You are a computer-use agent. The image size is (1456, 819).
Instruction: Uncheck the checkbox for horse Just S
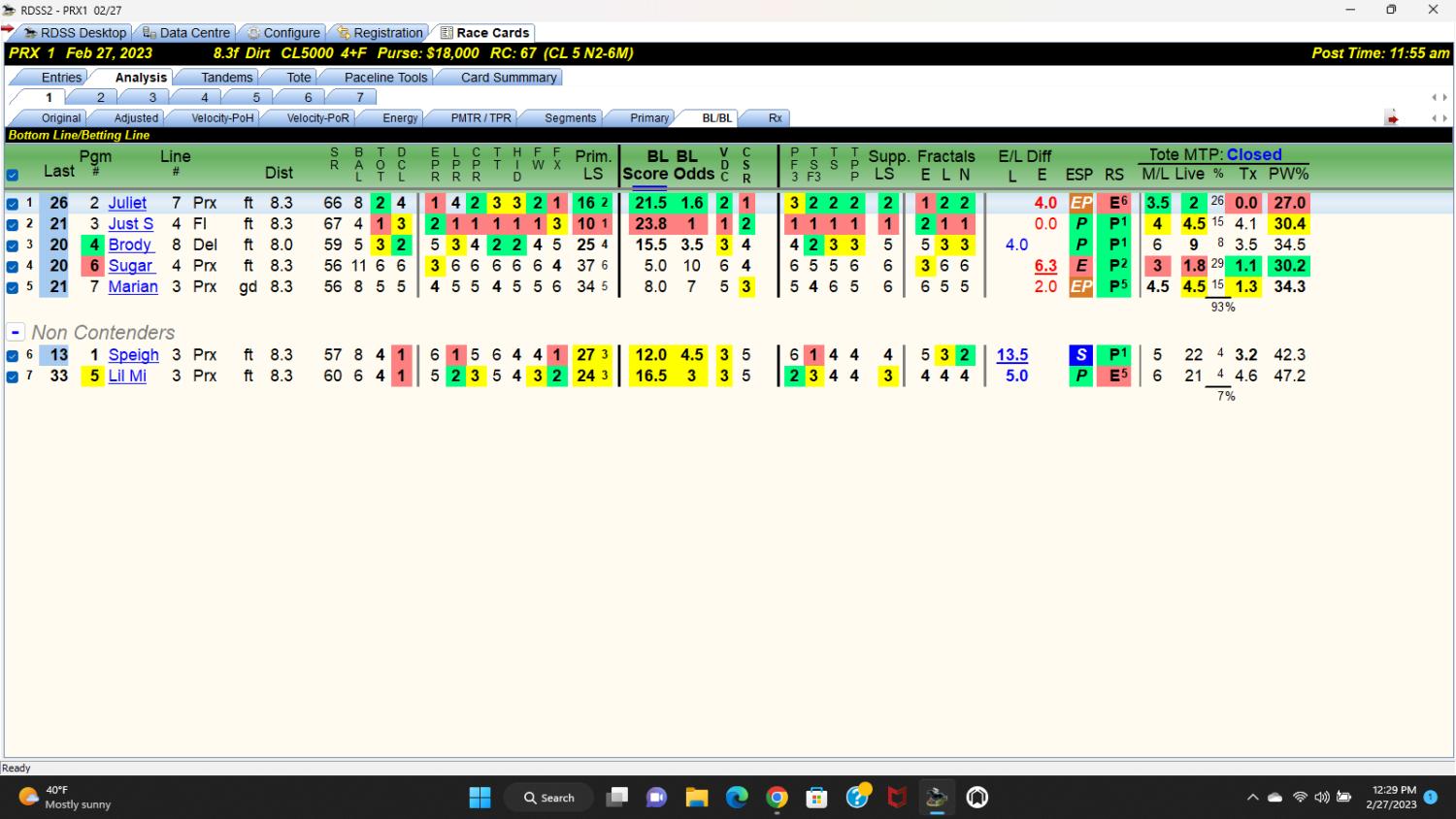(x=13, y=224)
